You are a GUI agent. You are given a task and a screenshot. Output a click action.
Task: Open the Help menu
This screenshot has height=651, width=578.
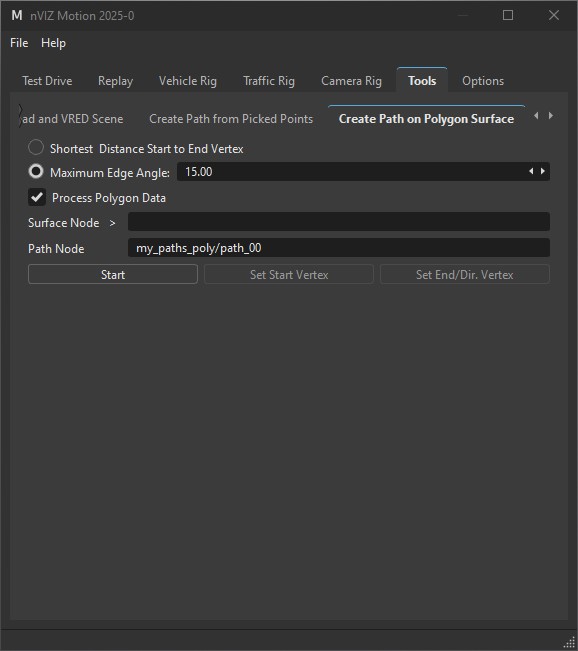tap(53, 43)
